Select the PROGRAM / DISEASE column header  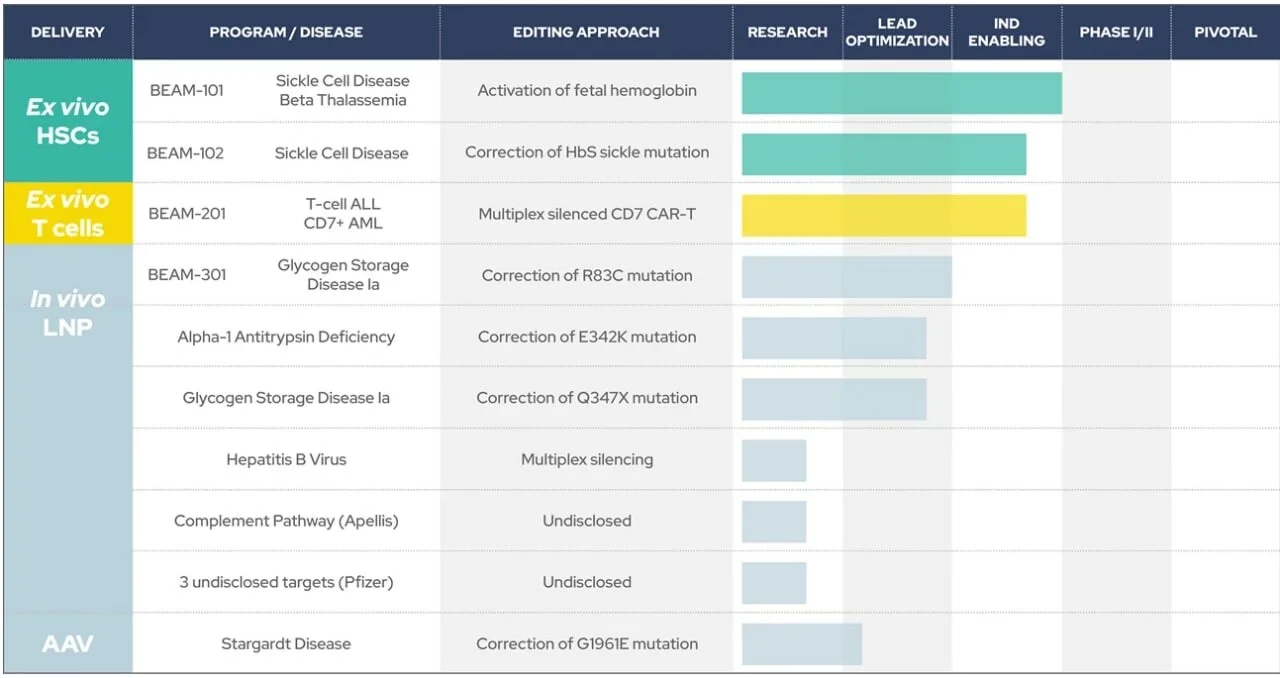point(285,32)
